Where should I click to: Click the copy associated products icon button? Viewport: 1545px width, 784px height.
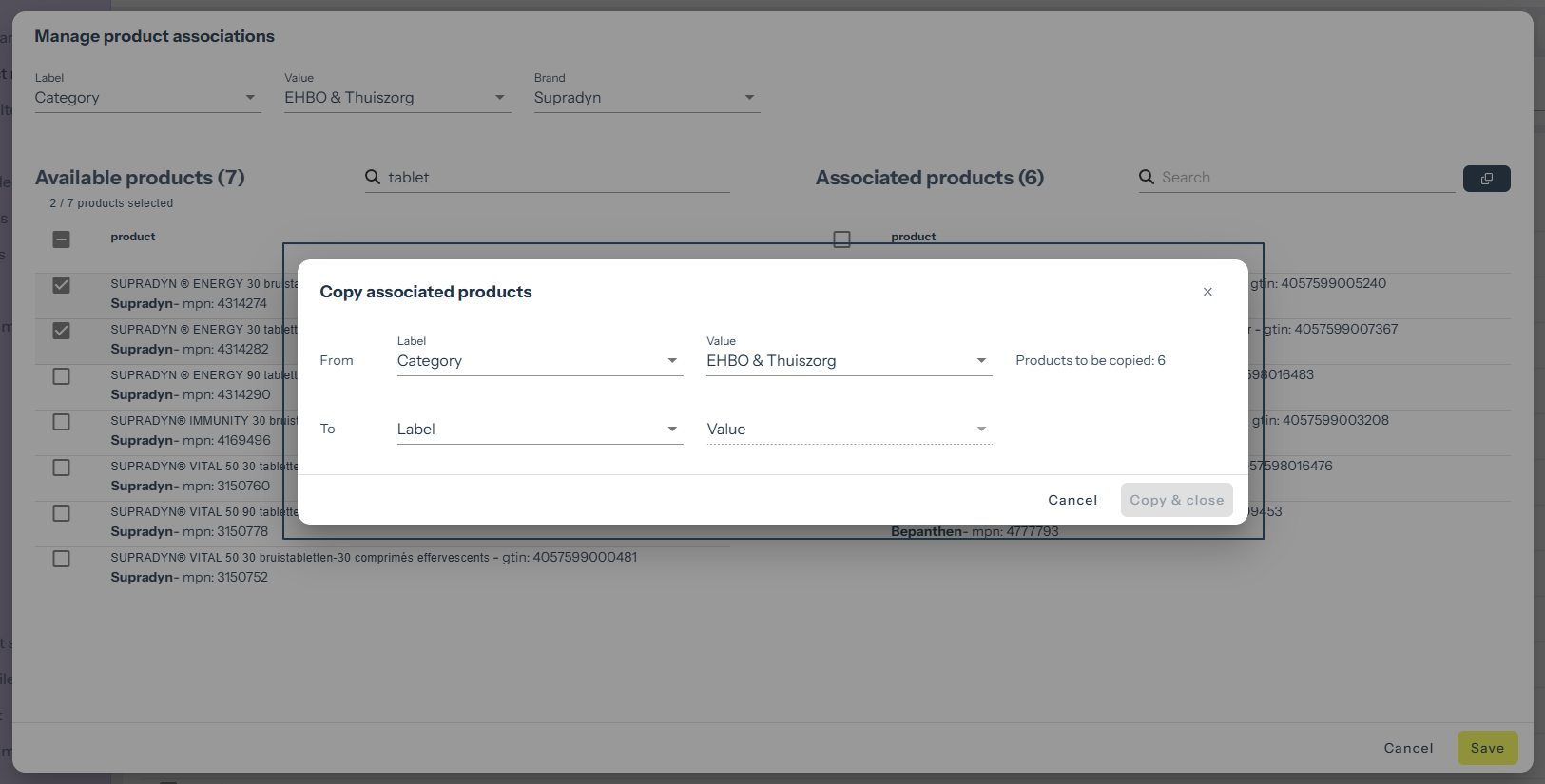click(1486, 179)
